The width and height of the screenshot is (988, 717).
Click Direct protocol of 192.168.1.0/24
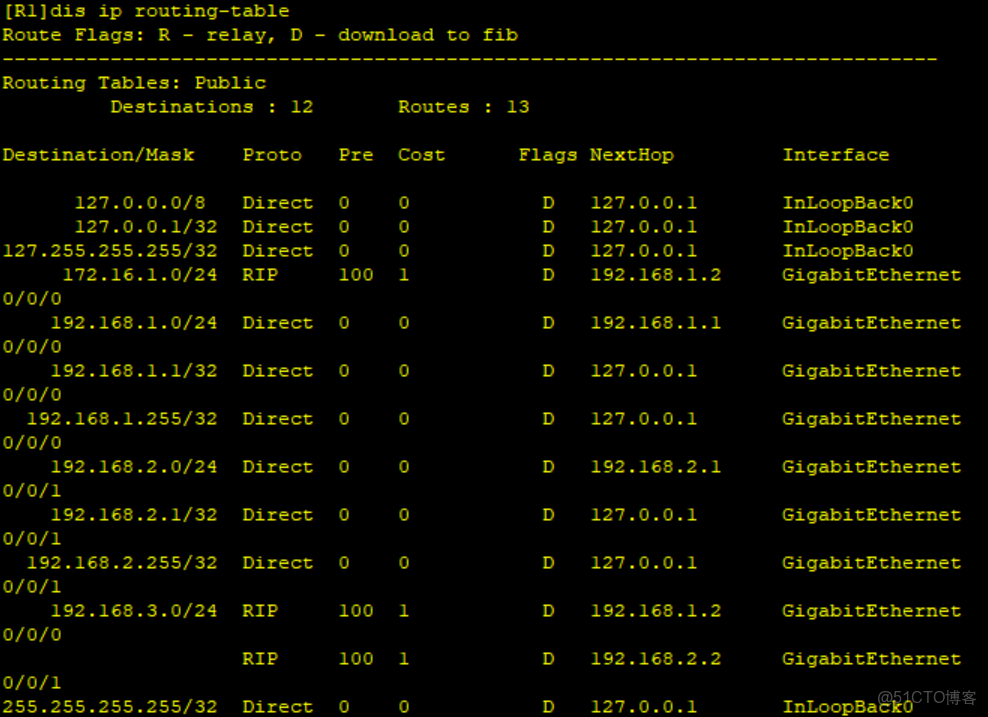pos(278,323)
